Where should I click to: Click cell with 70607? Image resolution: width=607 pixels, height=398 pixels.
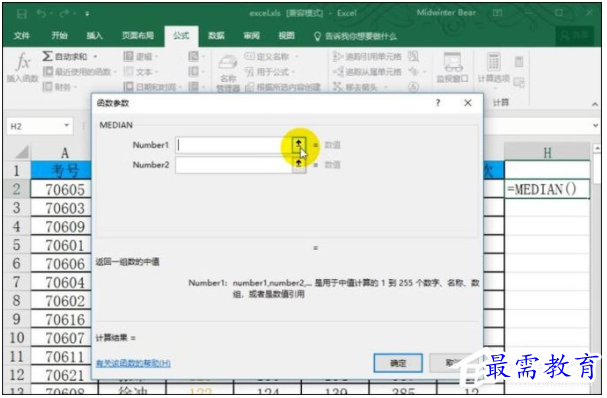point(61,338)
